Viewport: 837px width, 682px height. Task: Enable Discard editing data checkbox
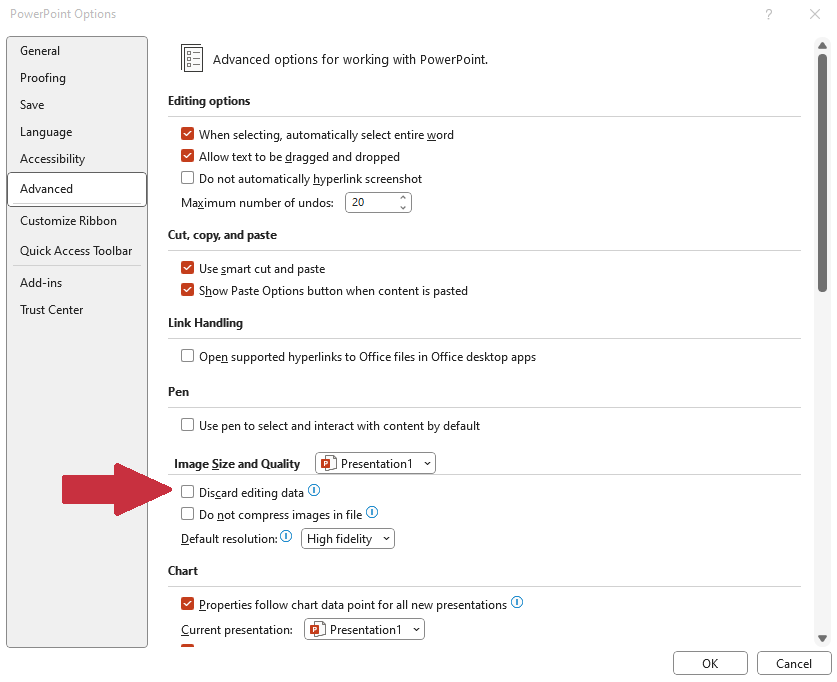click(x=187, y=492)
